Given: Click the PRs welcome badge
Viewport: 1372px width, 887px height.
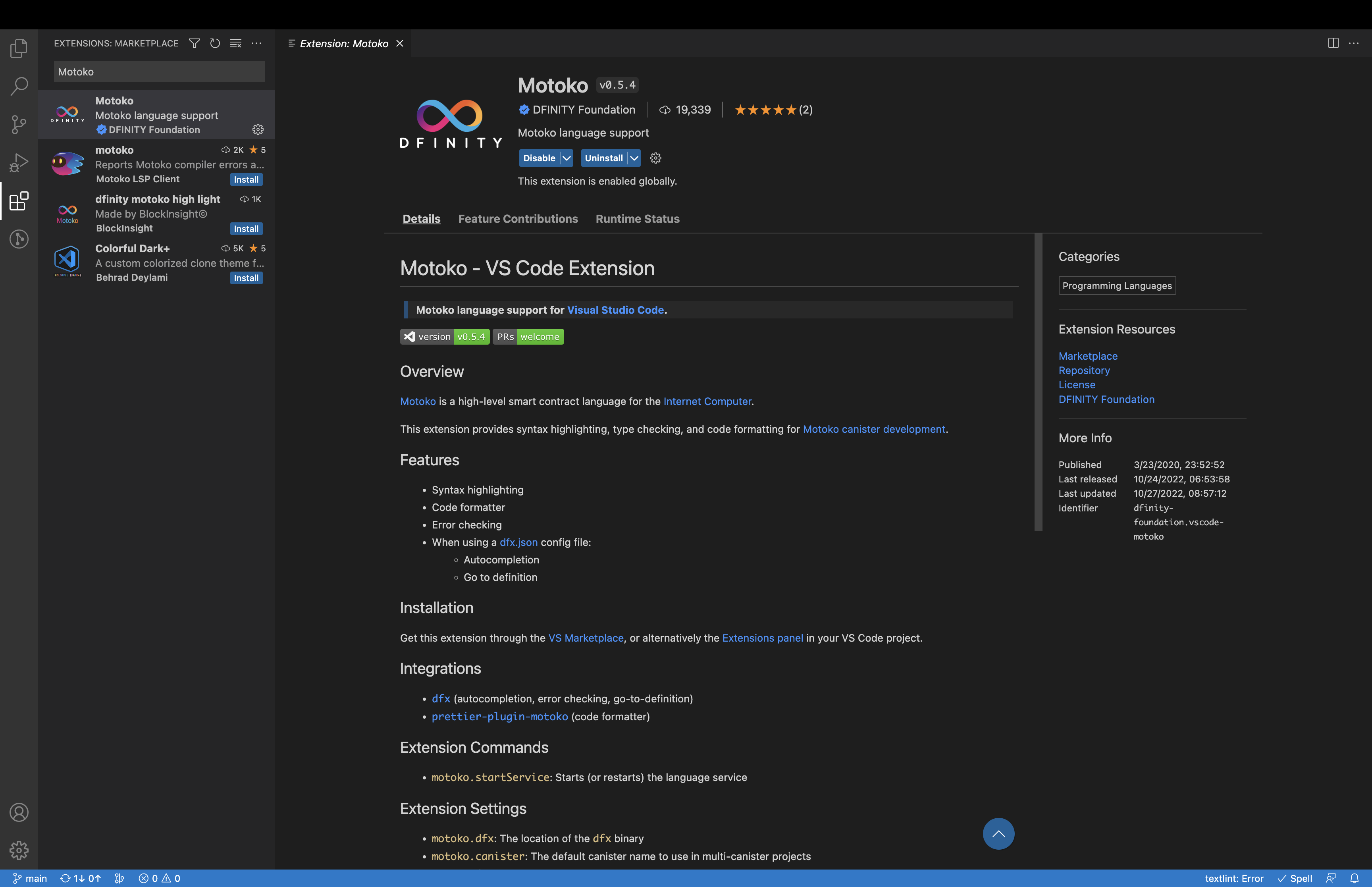Looking at the screenshot, I should (x=528, y=337).
